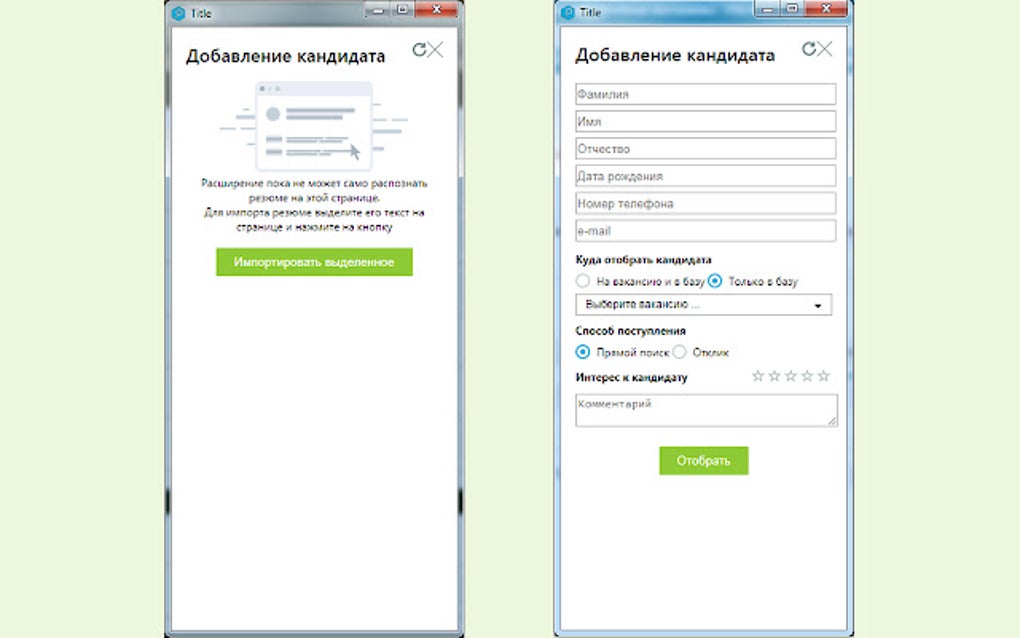1020x638 pixels.
Task: Set candidate interest to one star
Action: [758, 376]
